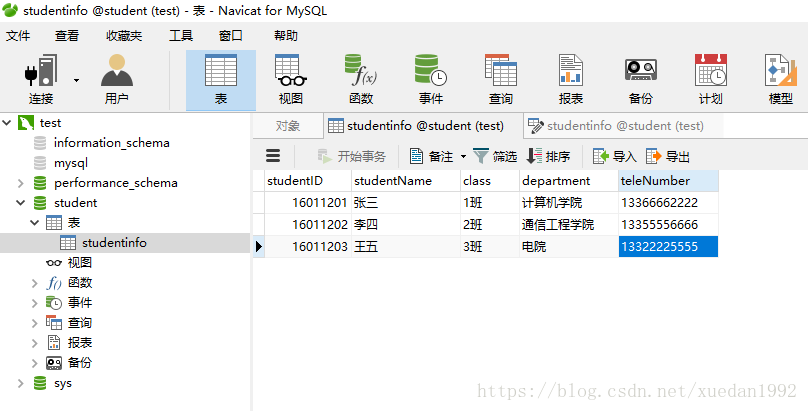The width and height of the screenshot is (808, 411).
Task: Open the Memo (备注) dropdown arrow
Action: pyautogui.click(x=463, y=157)
